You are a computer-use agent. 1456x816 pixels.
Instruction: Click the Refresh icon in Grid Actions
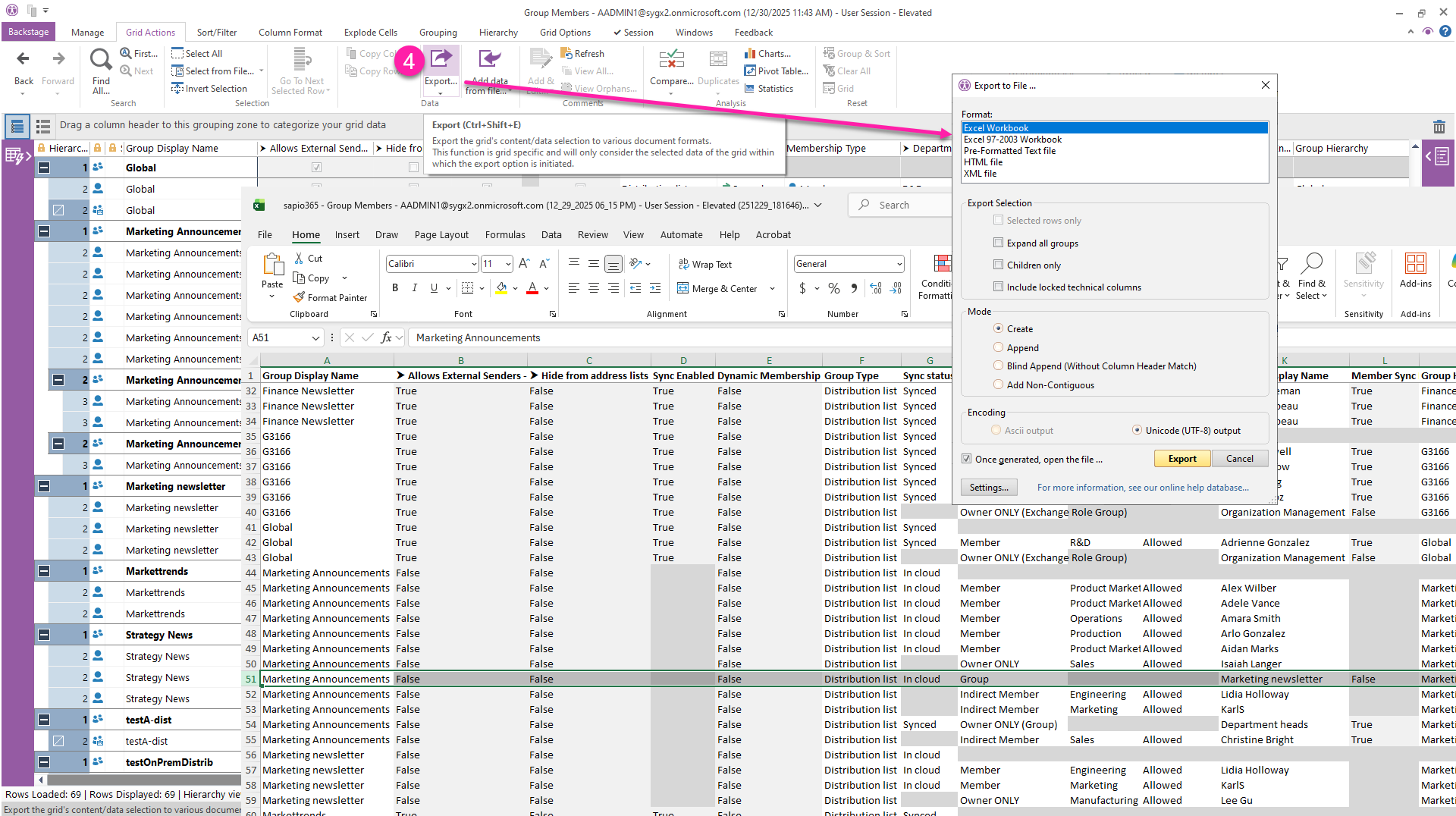point(566,53)
